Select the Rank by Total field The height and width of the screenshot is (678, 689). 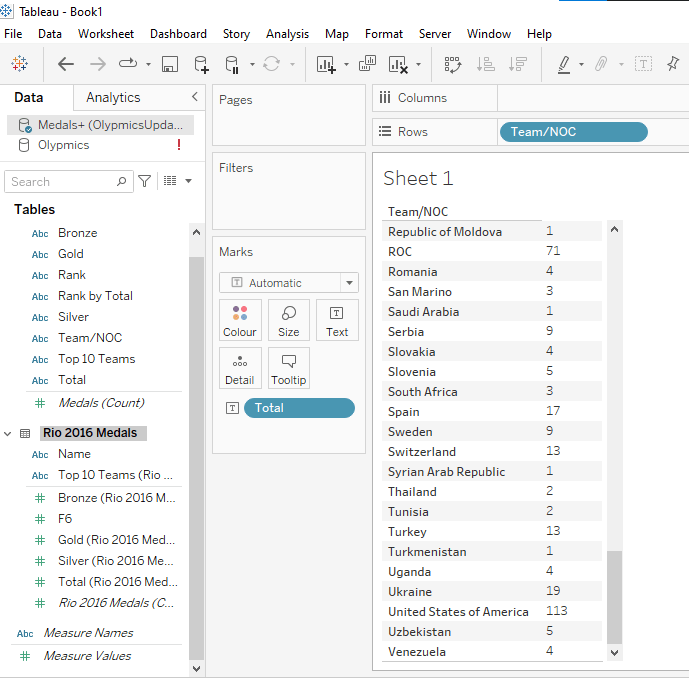point(95,296)
